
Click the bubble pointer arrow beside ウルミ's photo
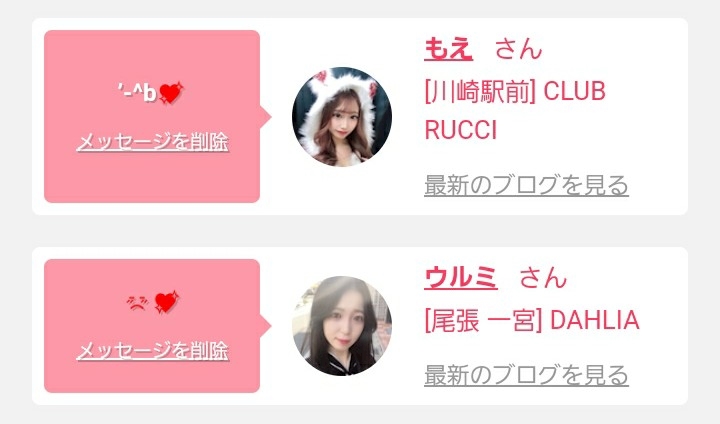click(x=266, y=326)
